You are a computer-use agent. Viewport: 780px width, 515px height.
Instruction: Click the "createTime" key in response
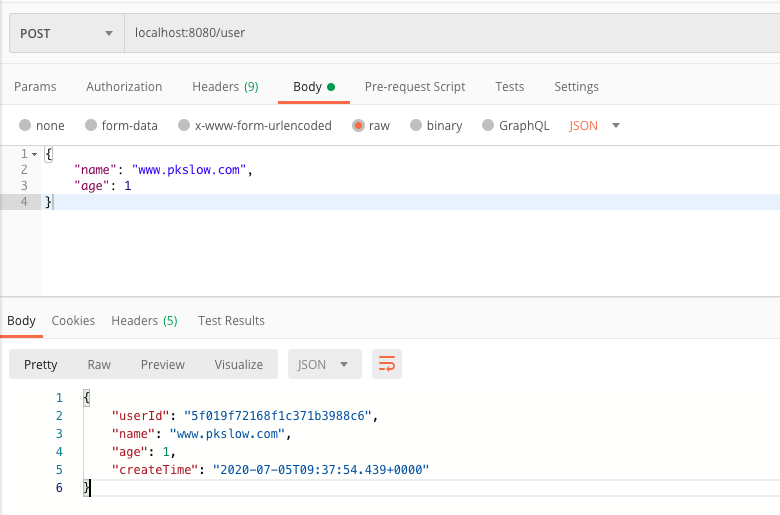click(x=155, y=469)
